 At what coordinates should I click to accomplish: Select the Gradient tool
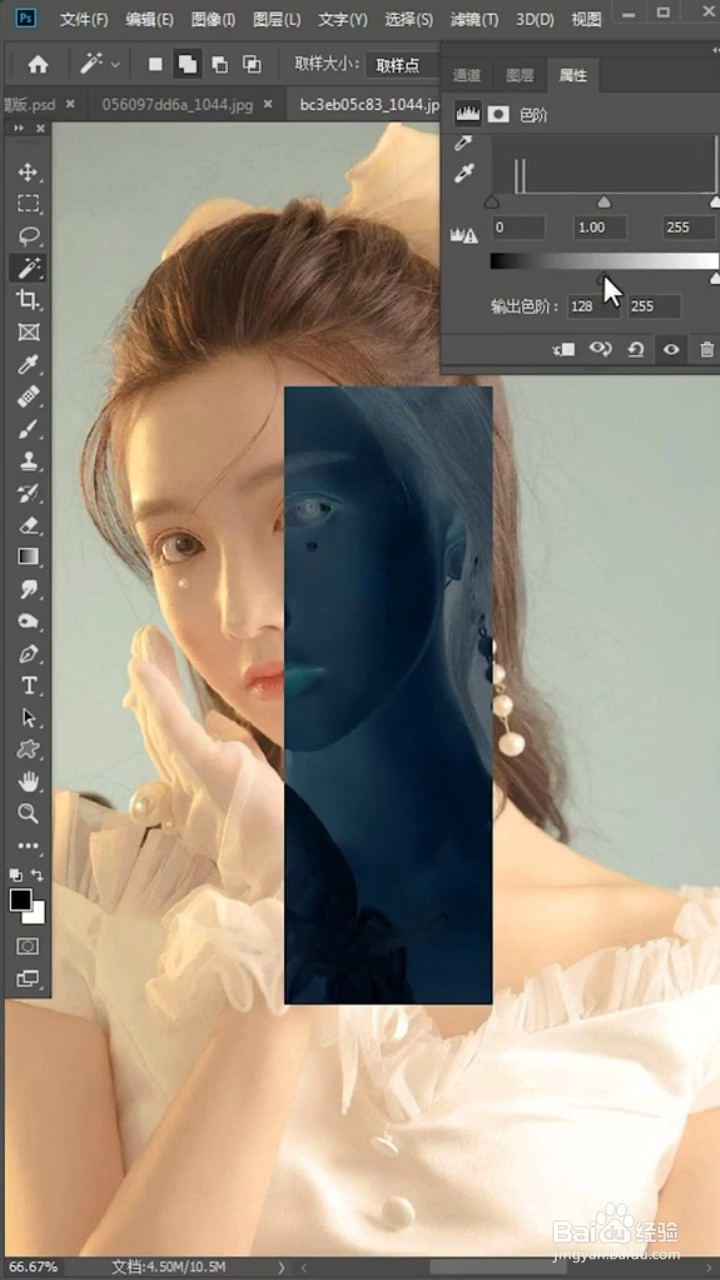28,557
